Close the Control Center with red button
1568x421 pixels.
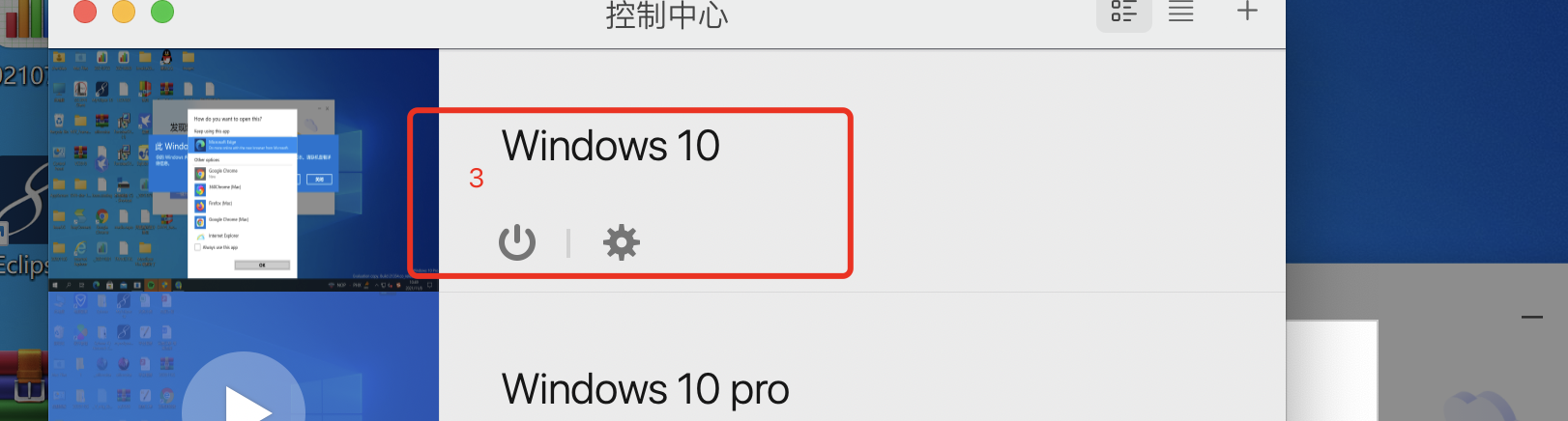pyautogui.click(x=85, y=11)
